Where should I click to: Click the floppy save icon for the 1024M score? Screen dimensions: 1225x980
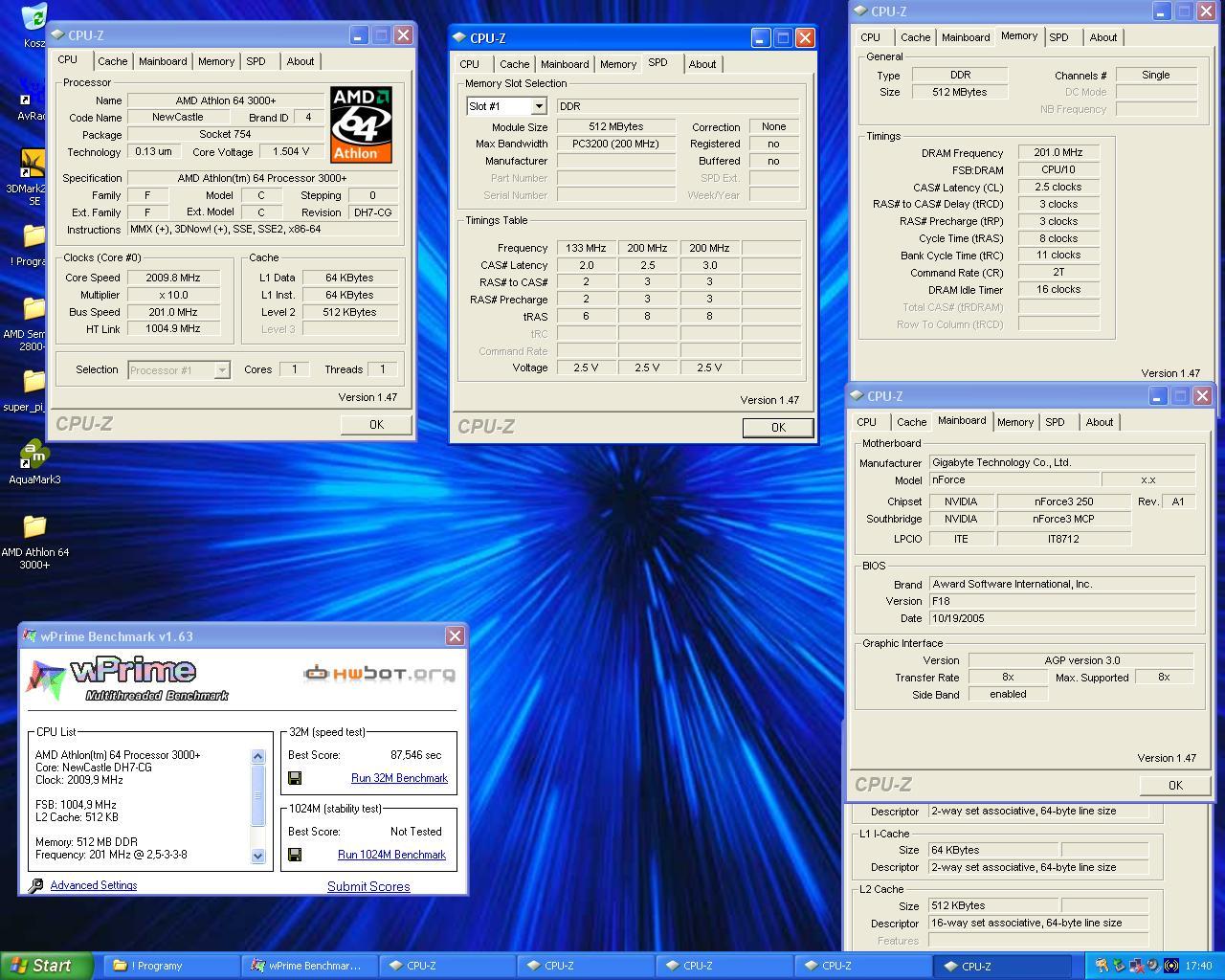(295, 855)
